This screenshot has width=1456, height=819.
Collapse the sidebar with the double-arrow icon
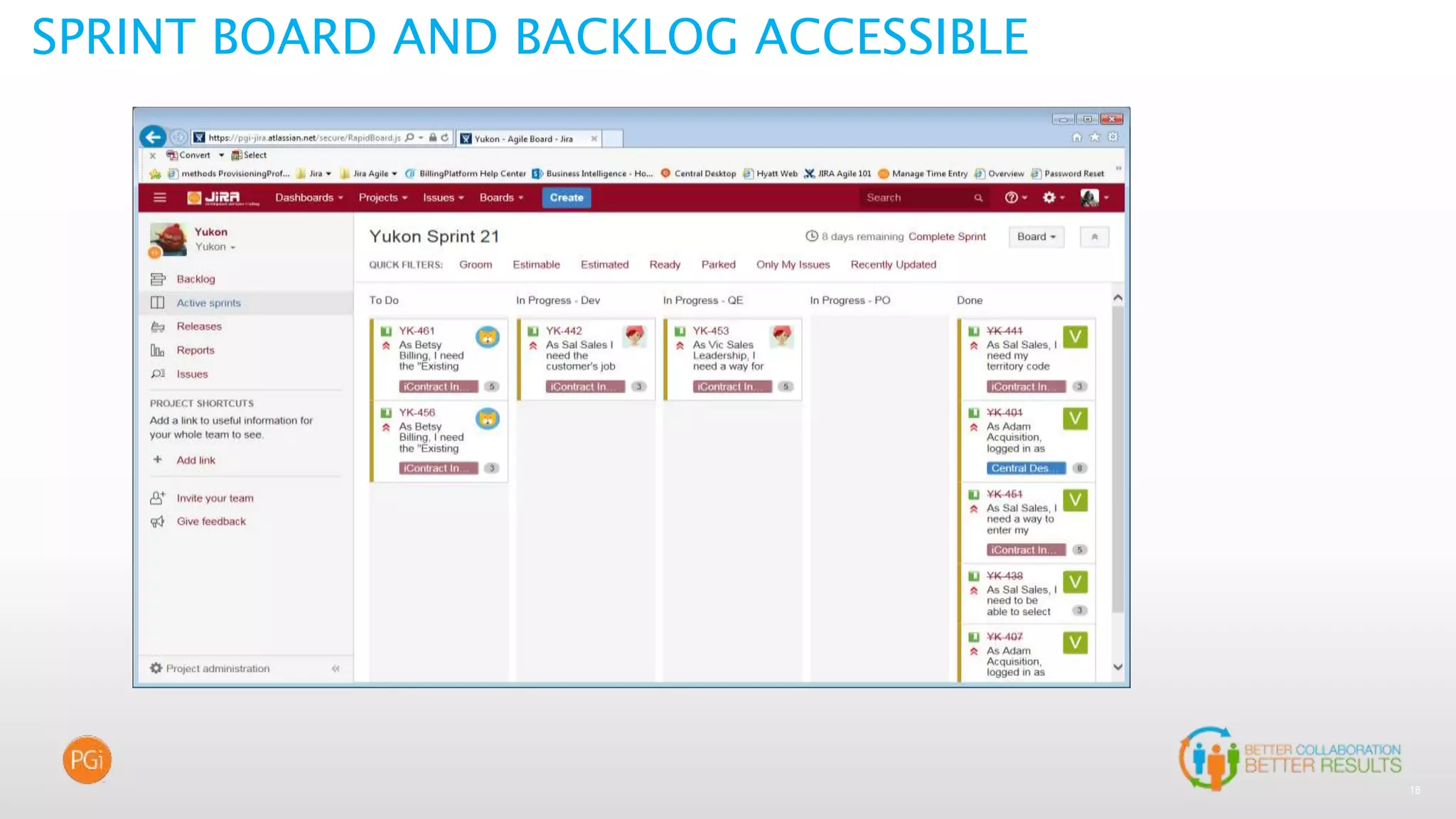coord(336,668)
